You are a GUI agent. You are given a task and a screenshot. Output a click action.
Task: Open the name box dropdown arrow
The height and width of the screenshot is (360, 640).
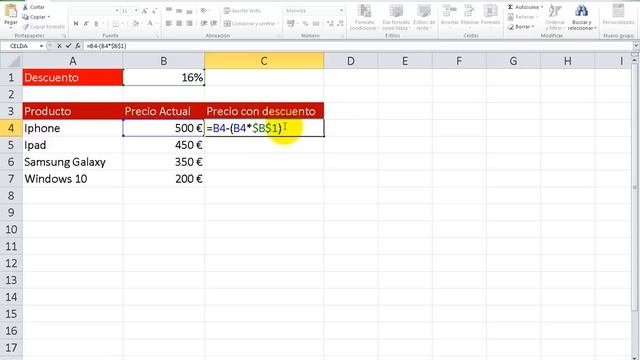[41, 46]
